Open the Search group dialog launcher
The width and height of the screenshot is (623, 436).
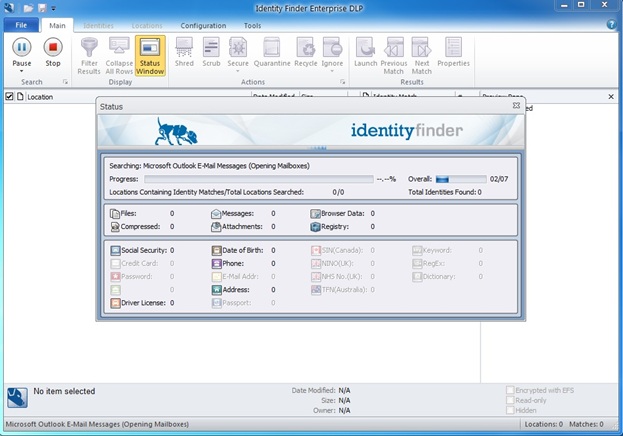click(x=65, y=82)
